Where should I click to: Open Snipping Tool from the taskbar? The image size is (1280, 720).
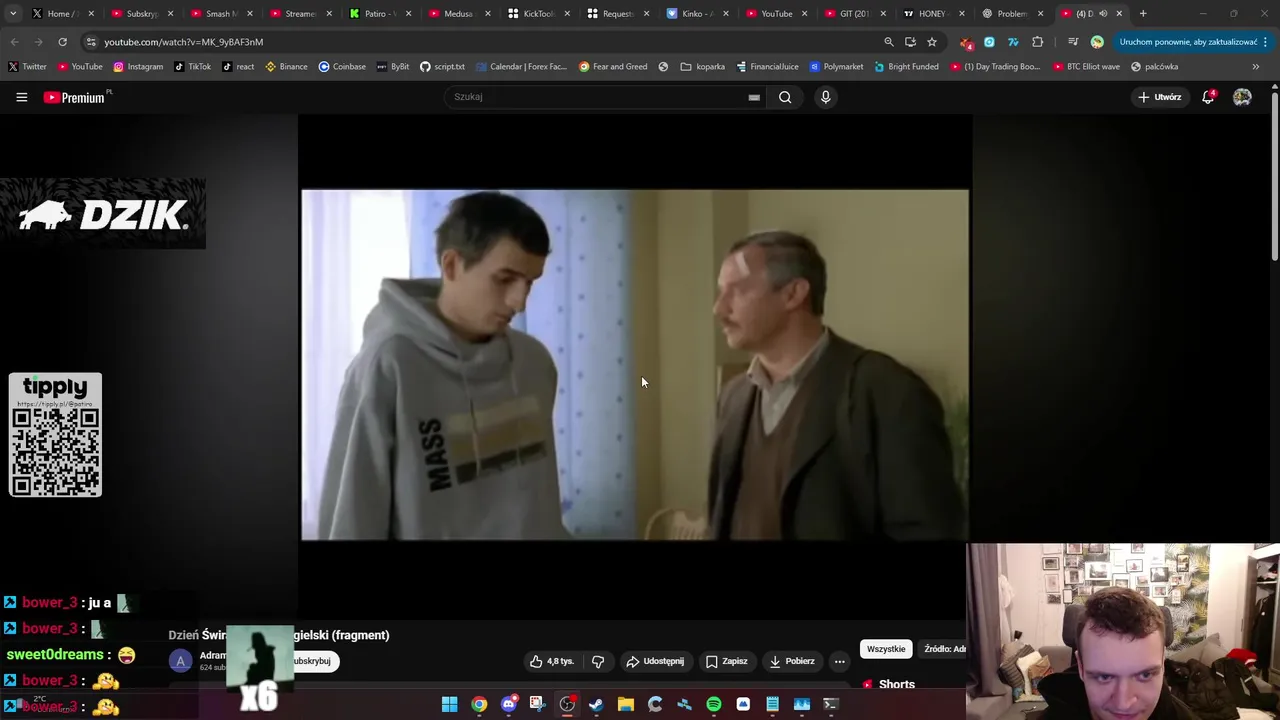[537, 705]
